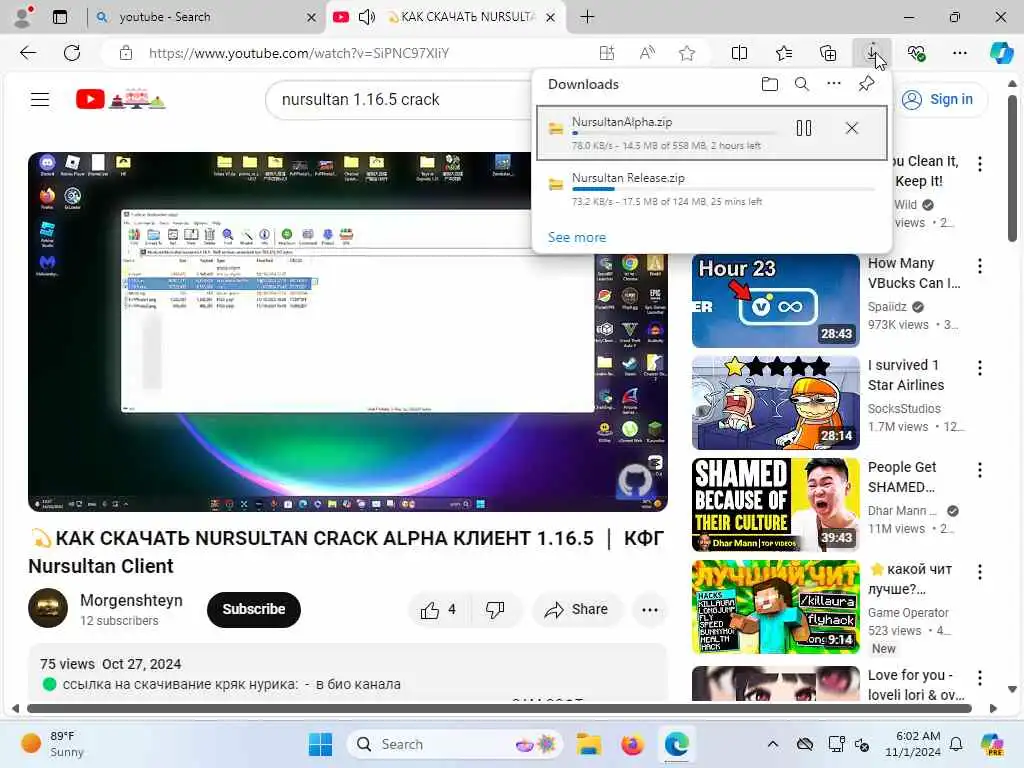Click the main video player
This screenshot has height=768, width=1024.
347,332
